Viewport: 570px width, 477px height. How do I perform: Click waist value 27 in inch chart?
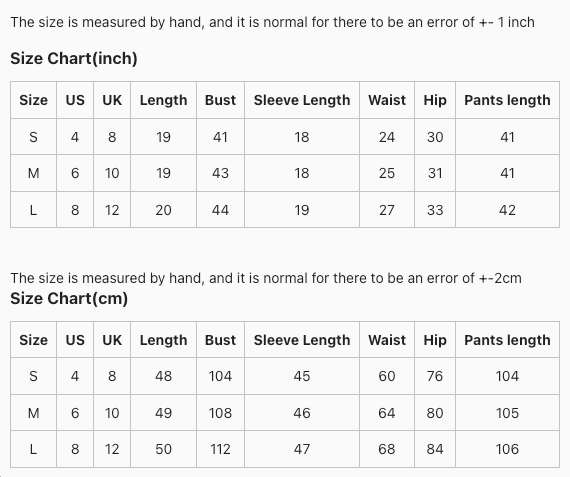[387, 210]
